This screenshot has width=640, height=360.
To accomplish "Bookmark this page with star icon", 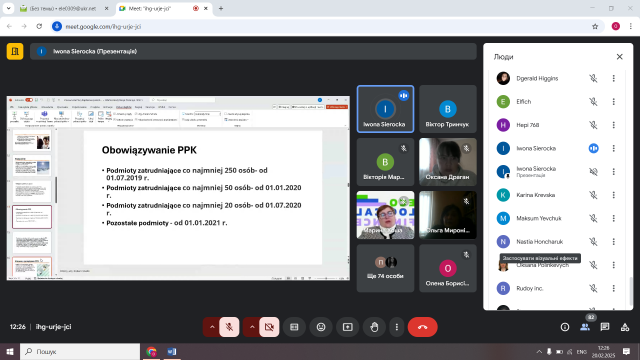I will click(595, 26).
